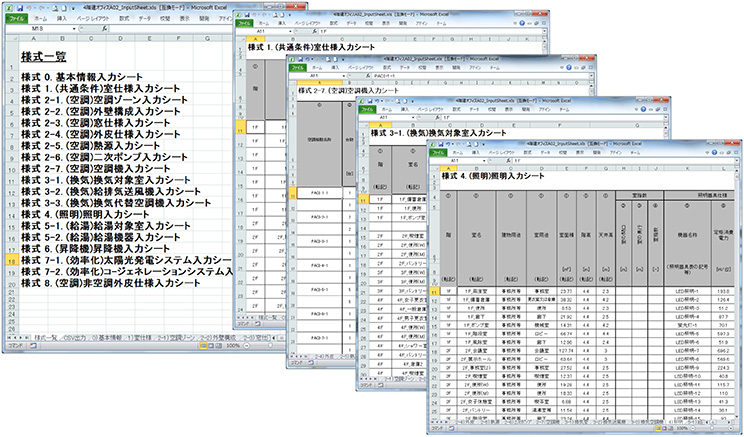Screen dimensions: 744x437
Task: Open アドイン tab in 照明入力シート window
Action: pos(616,152)
